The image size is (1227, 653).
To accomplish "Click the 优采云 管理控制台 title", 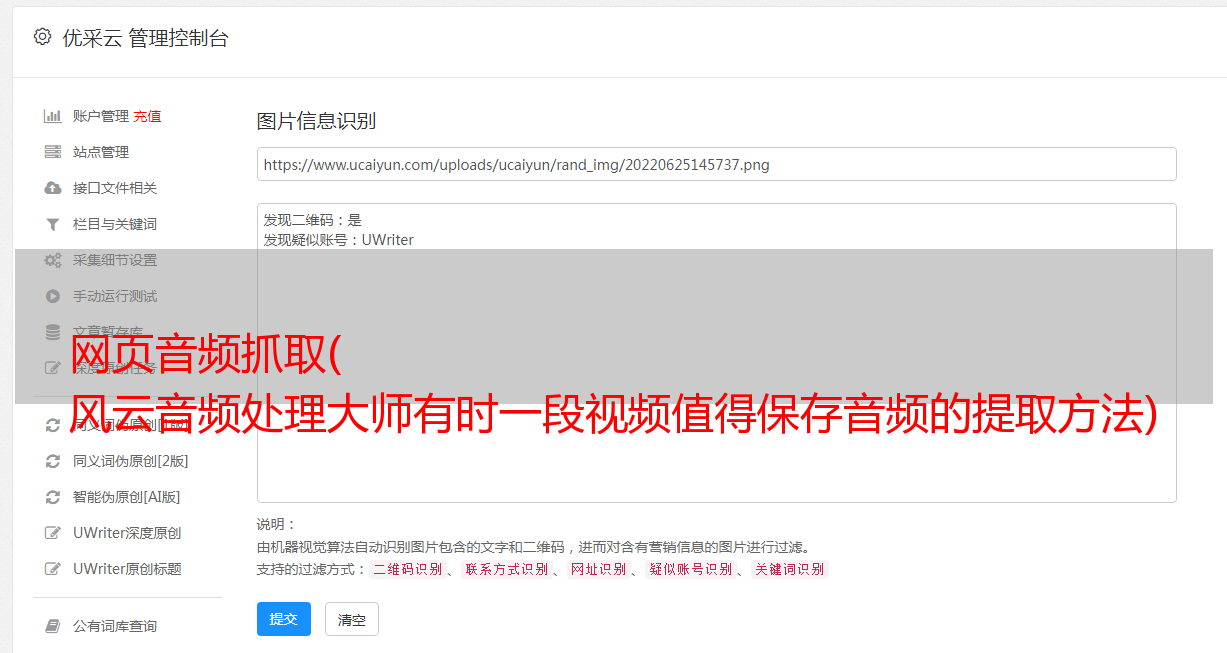I will 145,38.
